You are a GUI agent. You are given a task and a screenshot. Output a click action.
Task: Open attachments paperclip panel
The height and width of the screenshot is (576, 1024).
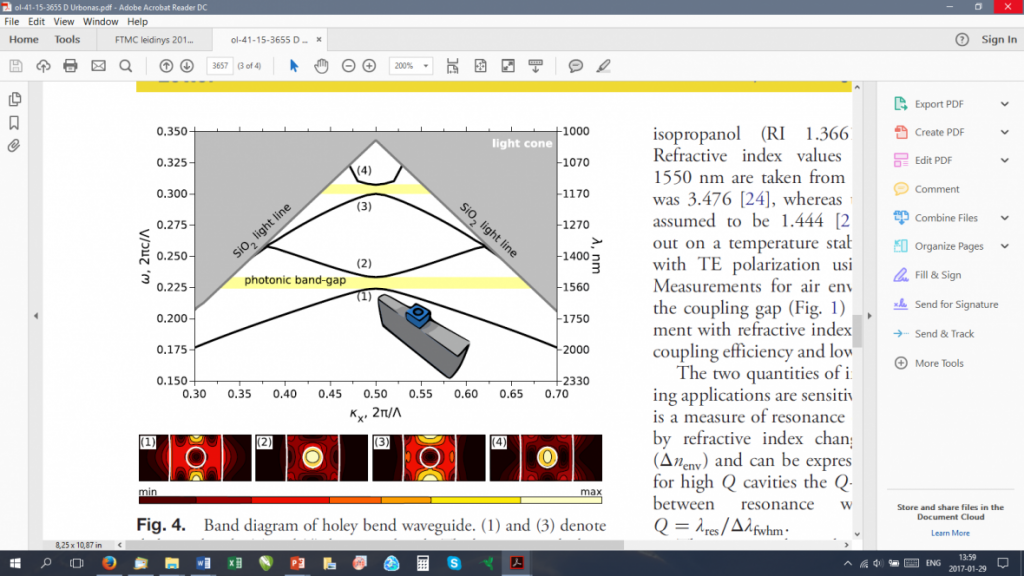[x=14, y=146]
